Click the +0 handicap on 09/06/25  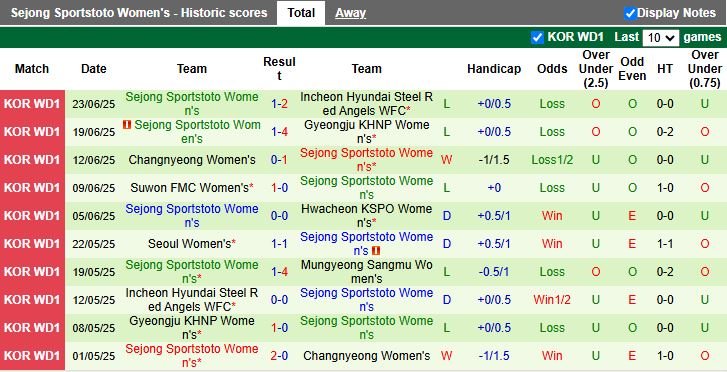494,188
